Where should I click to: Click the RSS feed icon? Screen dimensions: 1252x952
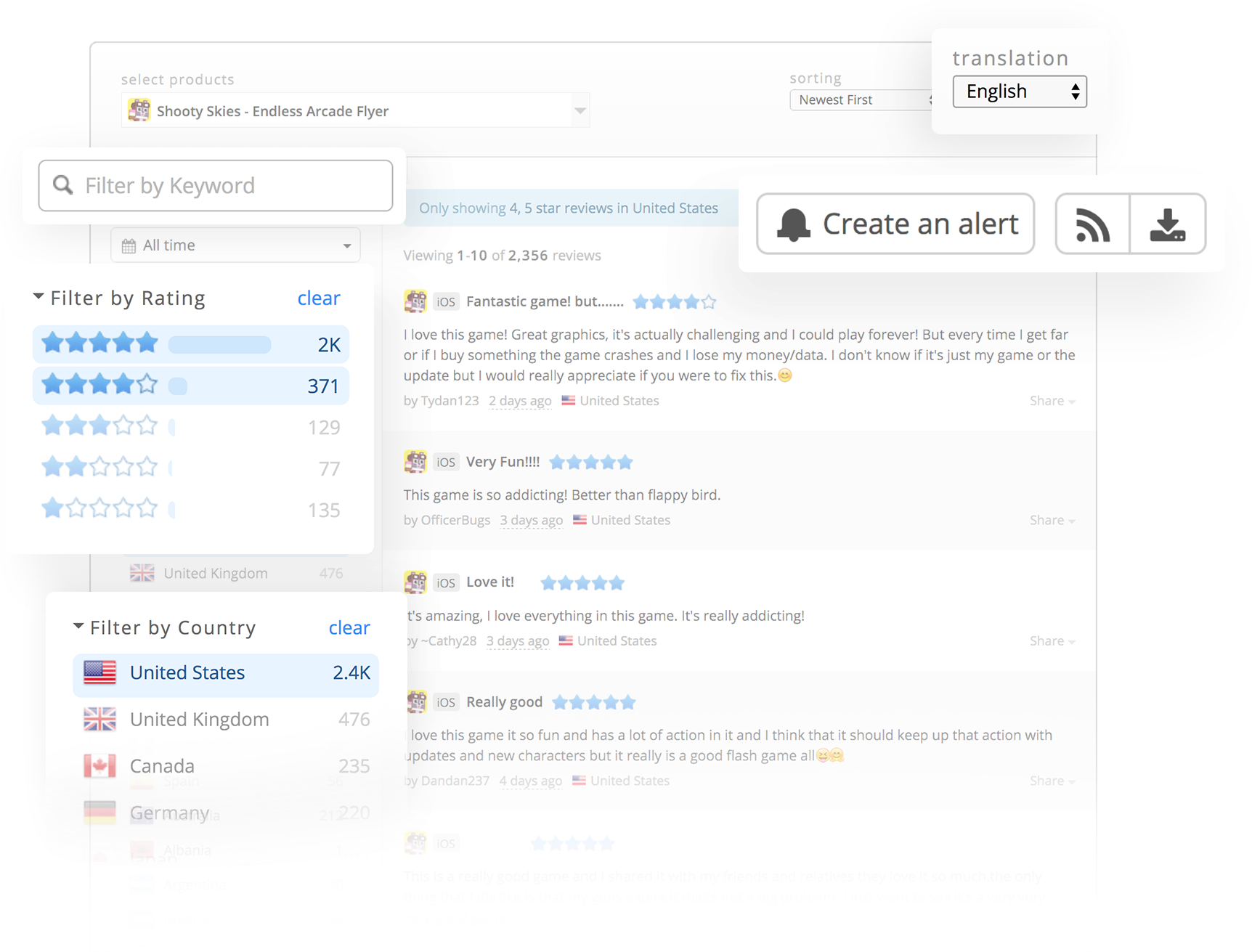[x=1092, y=224]
